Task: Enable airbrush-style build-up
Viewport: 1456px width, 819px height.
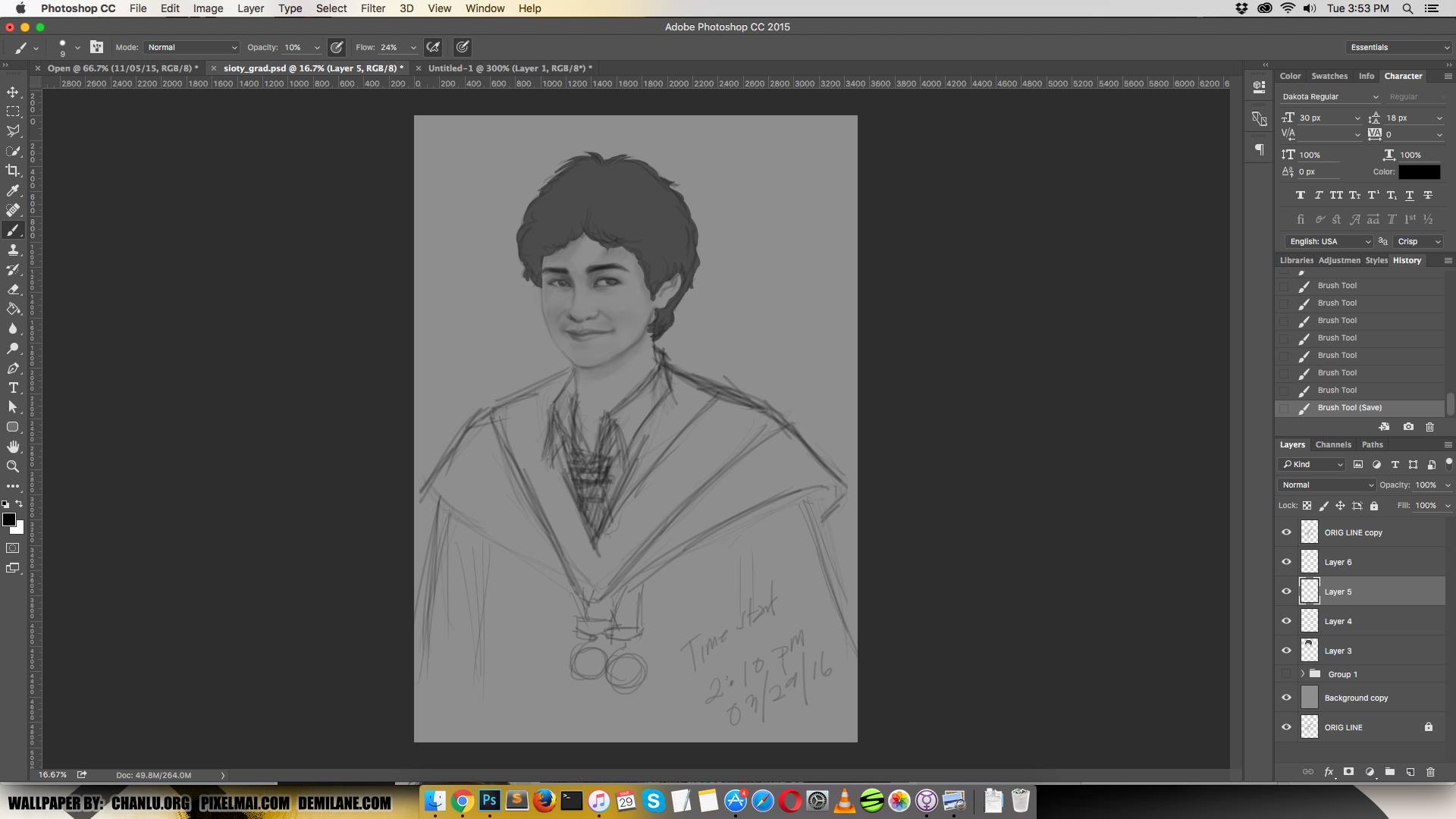Action: (x=433, y=47)
